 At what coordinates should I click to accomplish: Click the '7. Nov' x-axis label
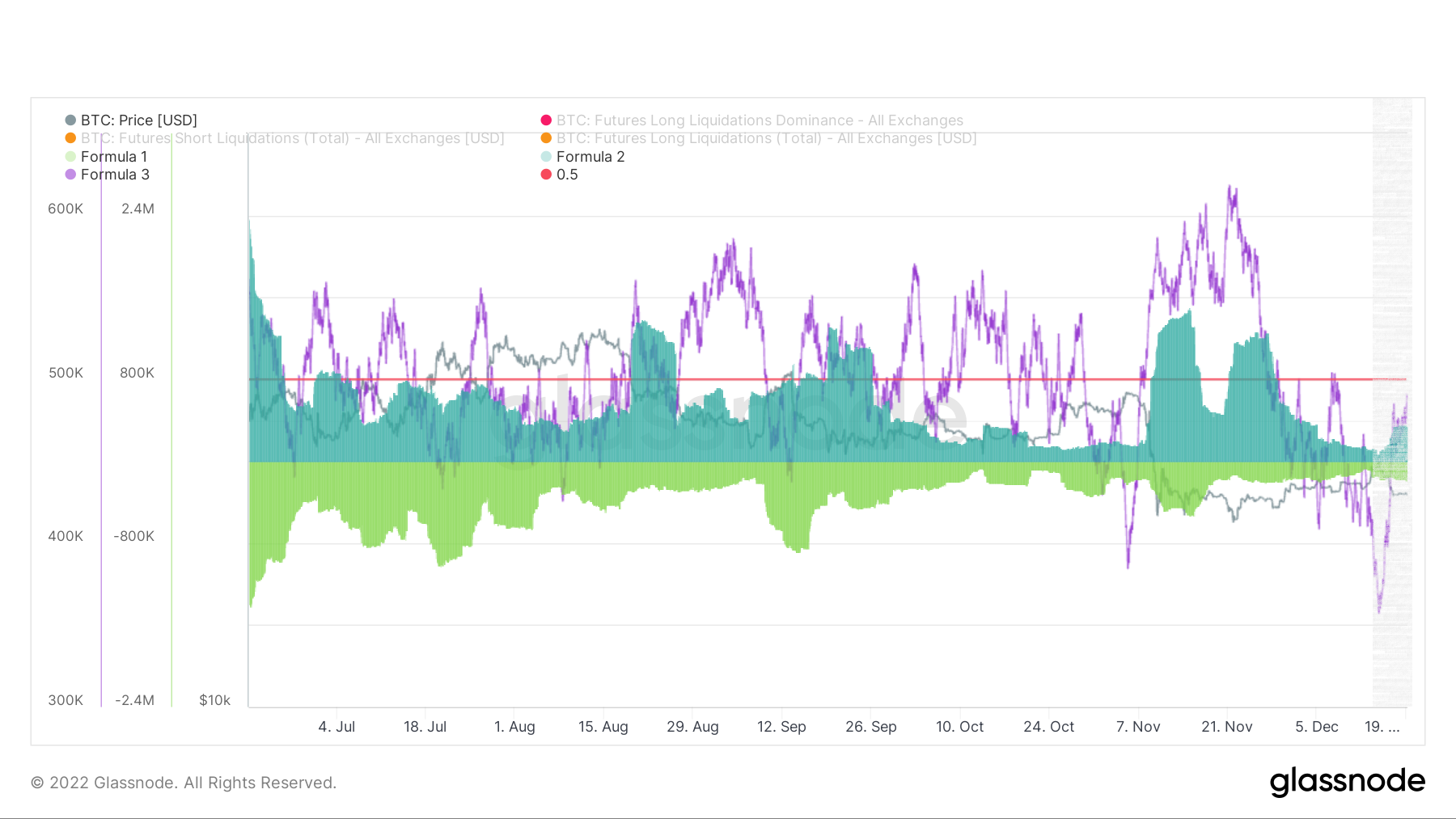[x=1138, y=727]
